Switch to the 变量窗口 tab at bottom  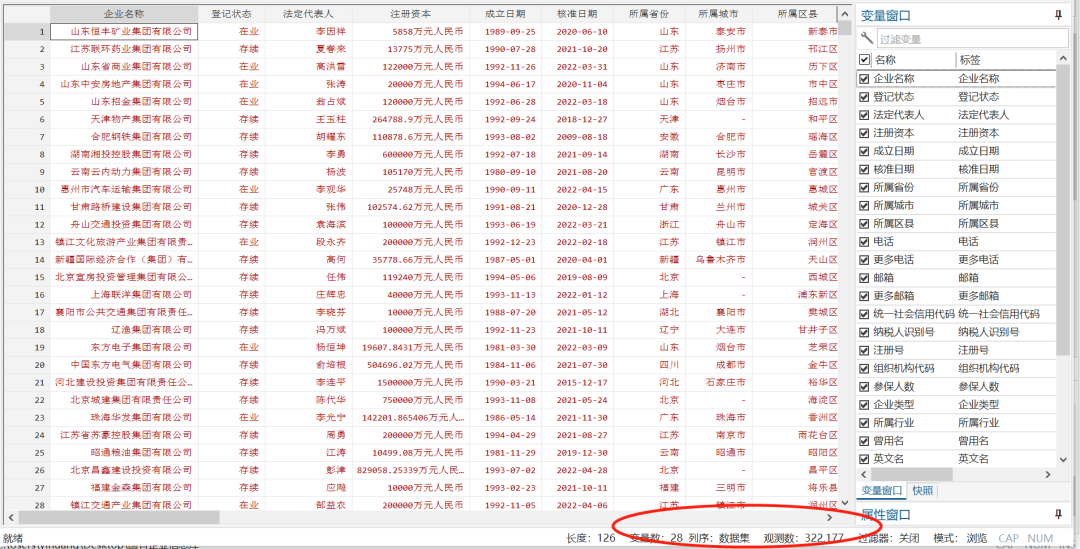pos(882,490)
